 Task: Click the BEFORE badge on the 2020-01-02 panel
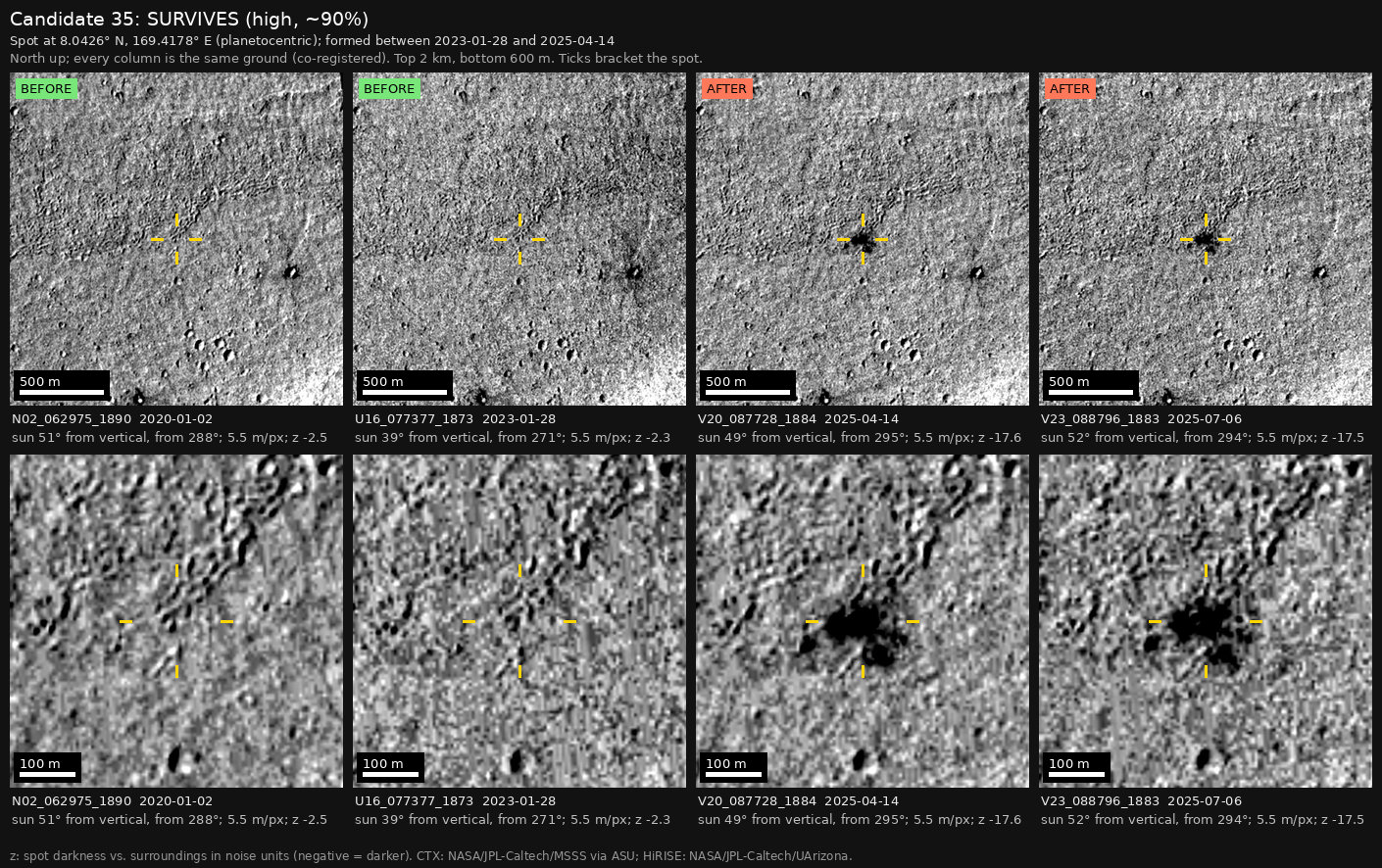click(x=46, y=89)
